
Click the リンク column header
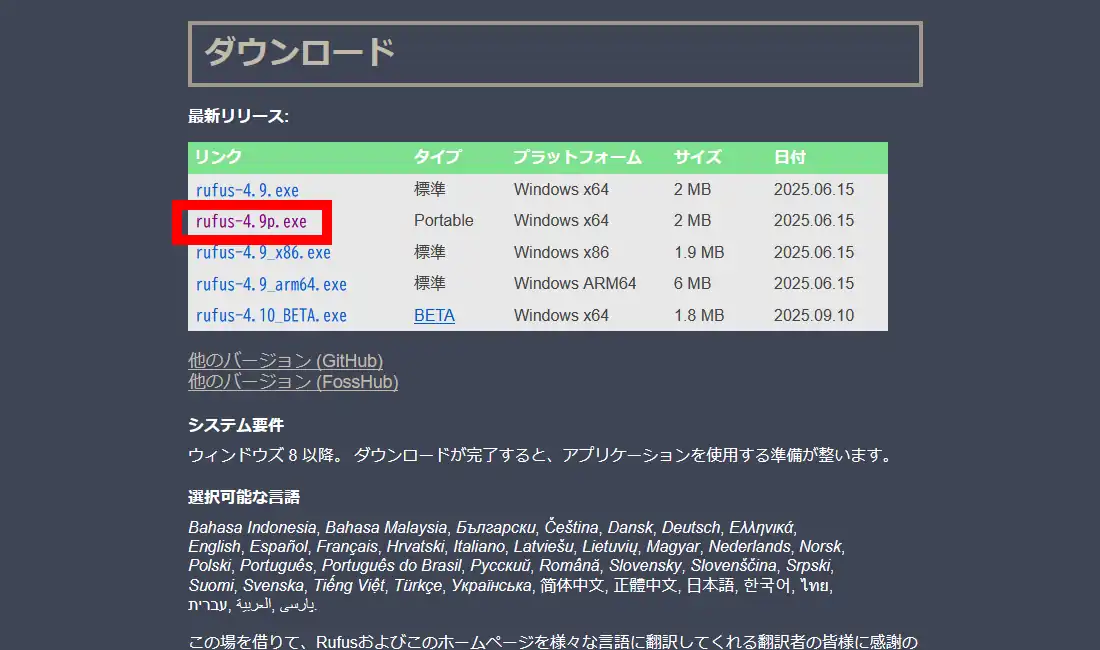pyautogui.click(x=218, y=157)
